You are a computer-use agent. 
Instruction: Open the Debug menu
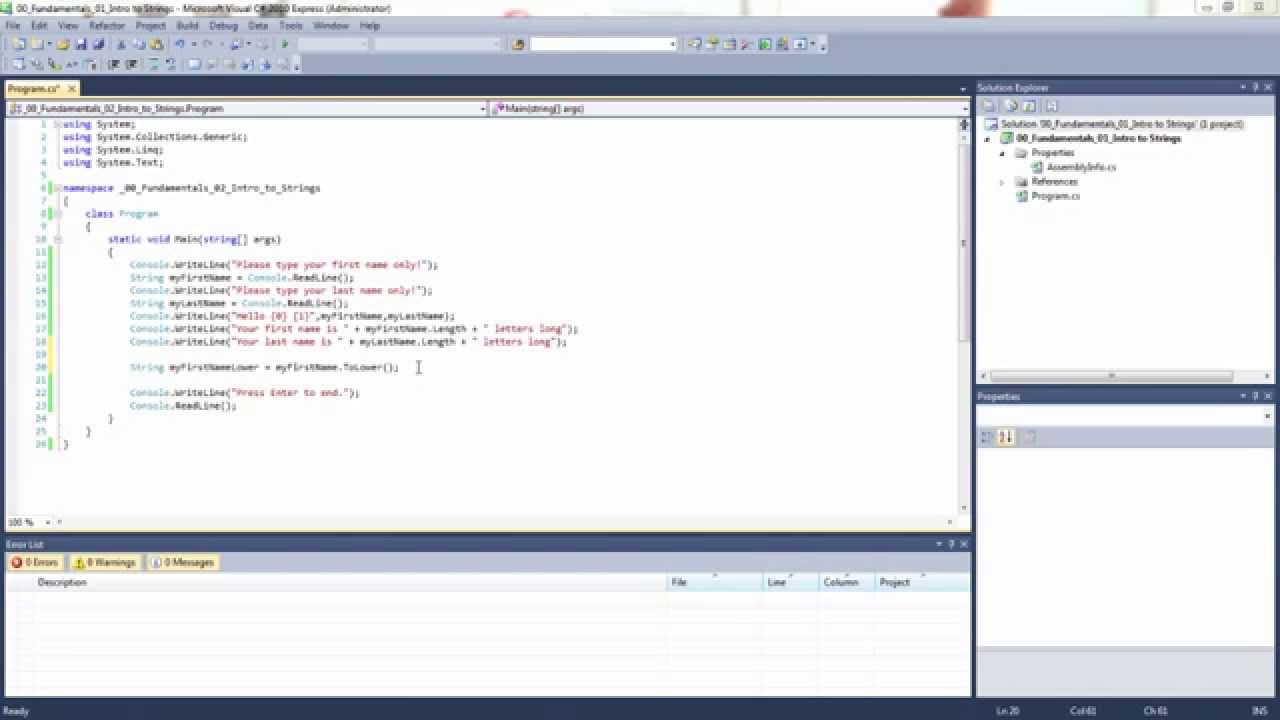point(223,25)
